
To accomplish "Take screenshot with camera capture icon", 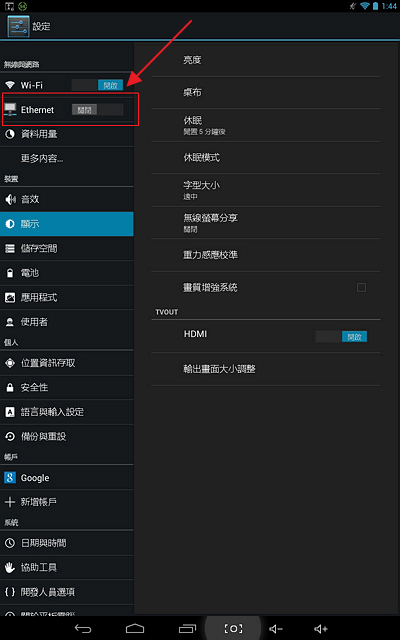I will coord(233,628).
